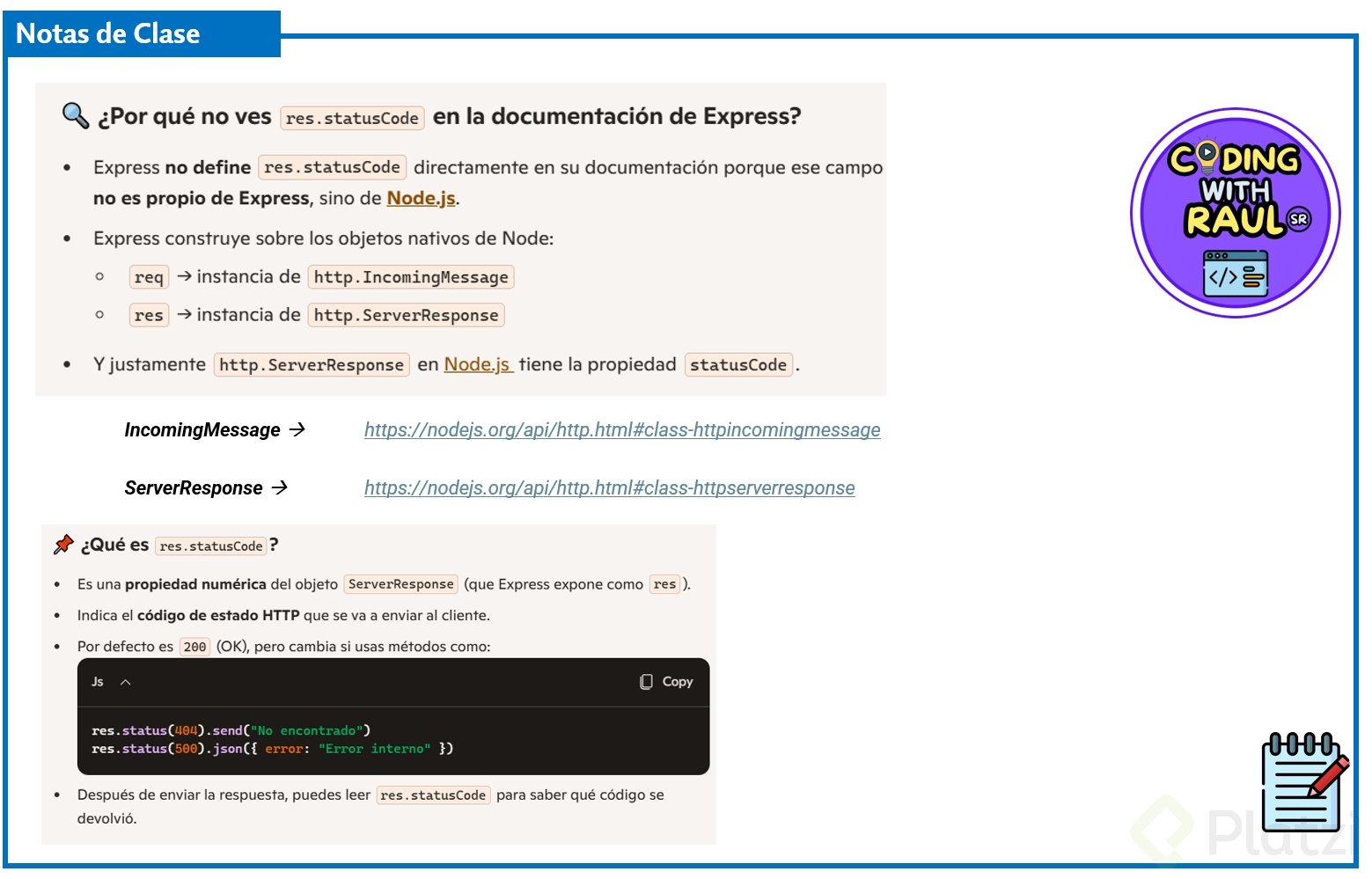Viewport: 1372px width, 879px height.
Task: Click the ServerResponse tag after 'del objeto'
Action: [x=401, y=584]
